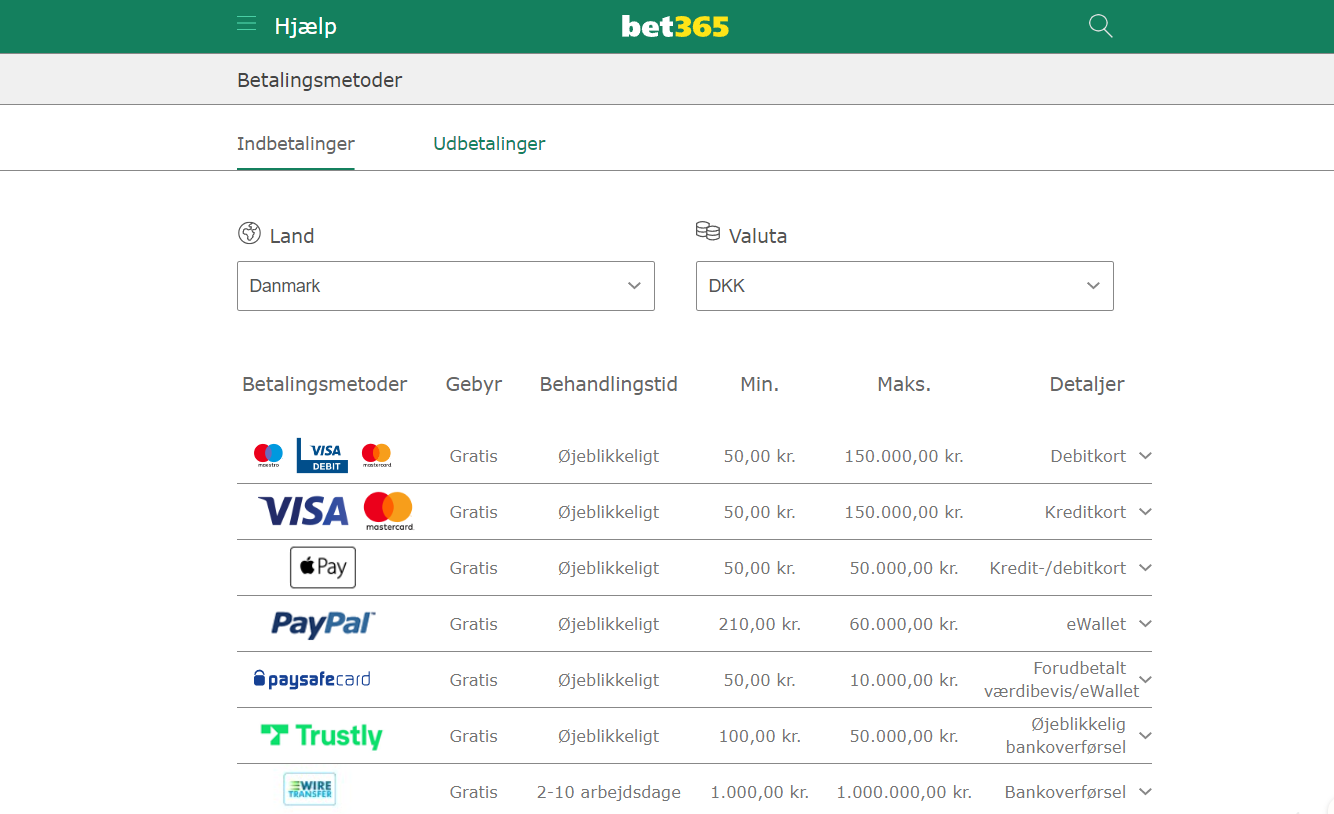This screenshot has width=1334, height=814.
Task: Click the Gebyr column header
Action: [474, 384]
